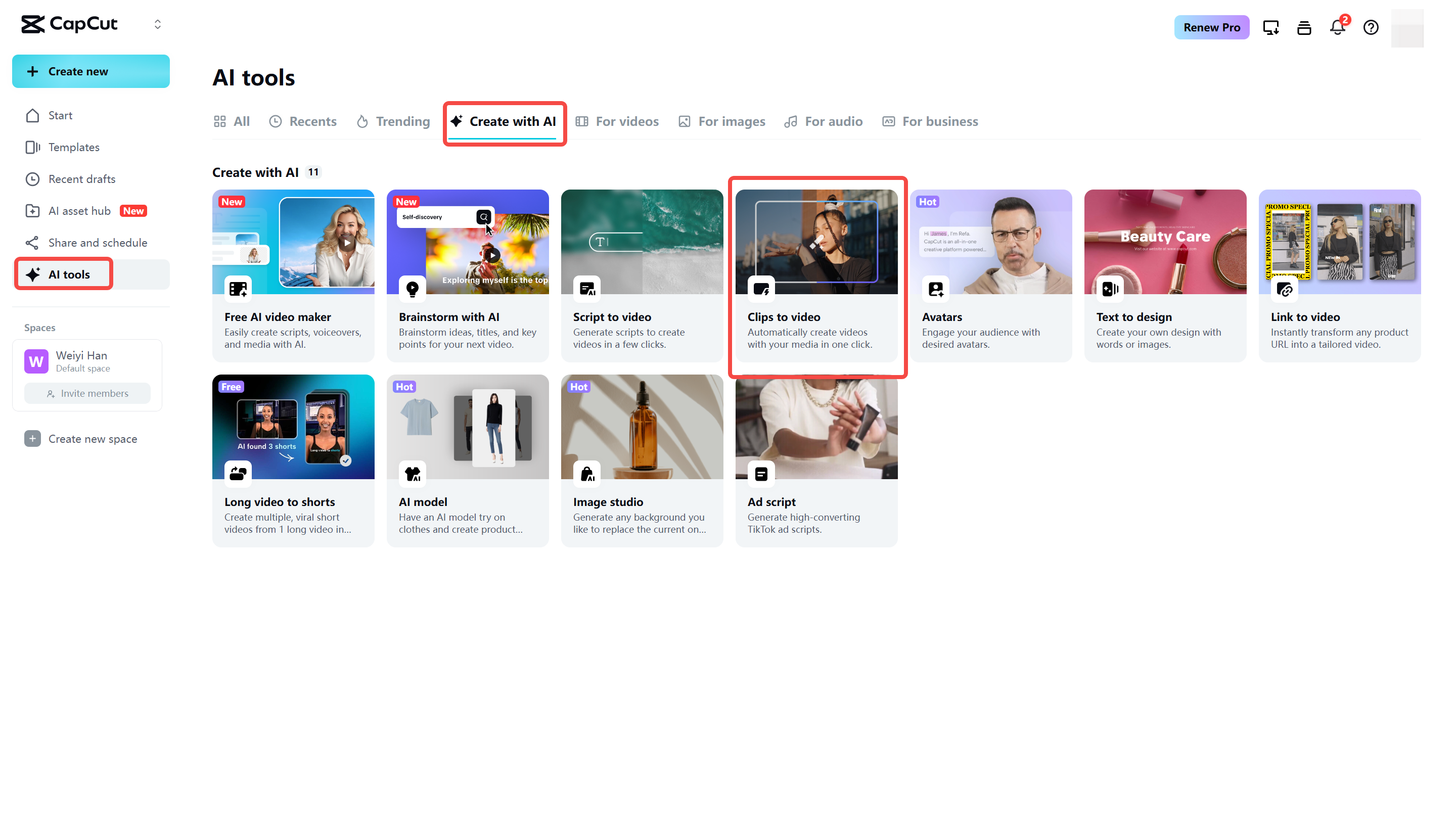
Task: Click the Renew Pro button
Action: [1211, 27]
